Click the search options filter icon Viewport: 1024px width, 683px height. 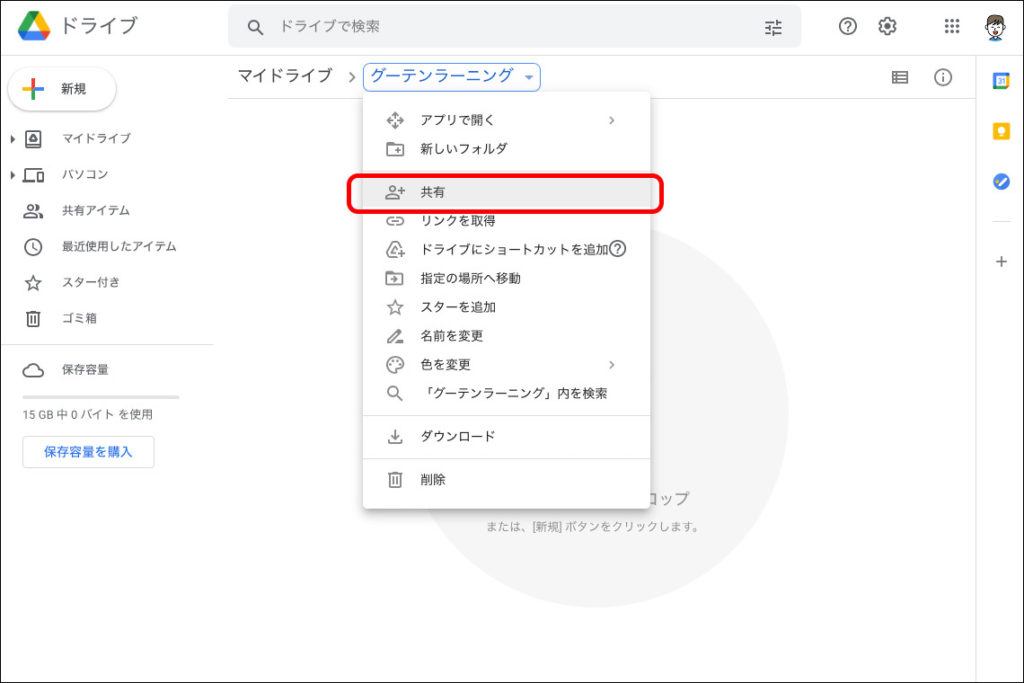click(773, 28)
